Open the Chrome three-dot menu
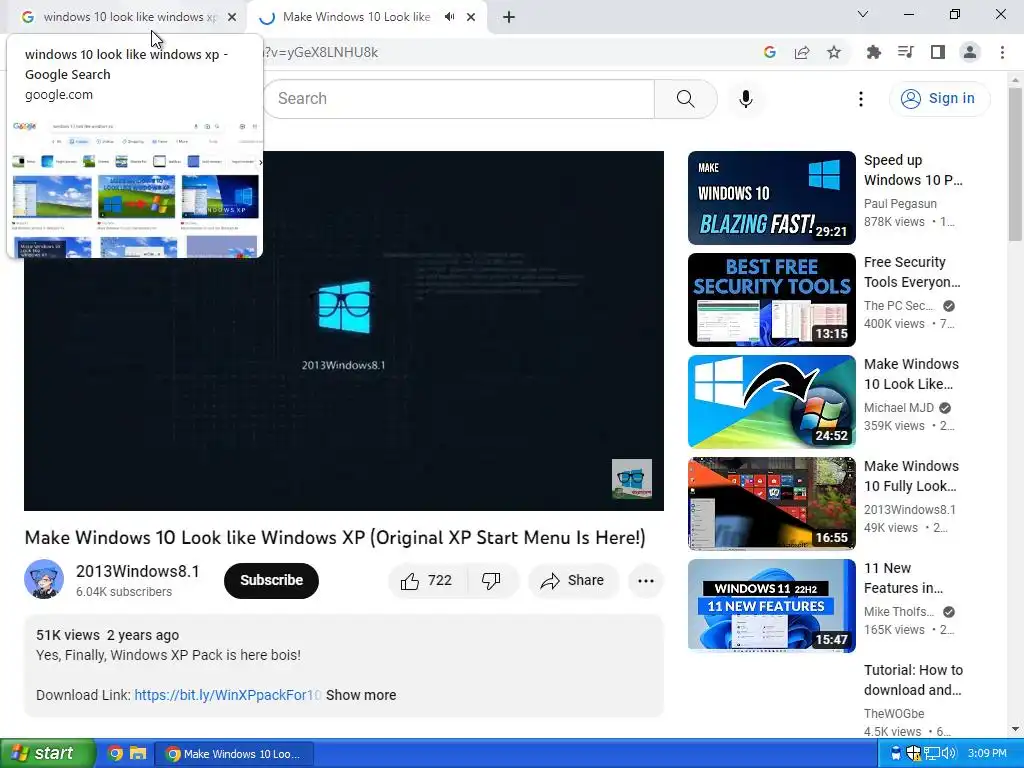Image resolution: width=1024 pixels, height=768 pixels. click(x=1002, y=52)
